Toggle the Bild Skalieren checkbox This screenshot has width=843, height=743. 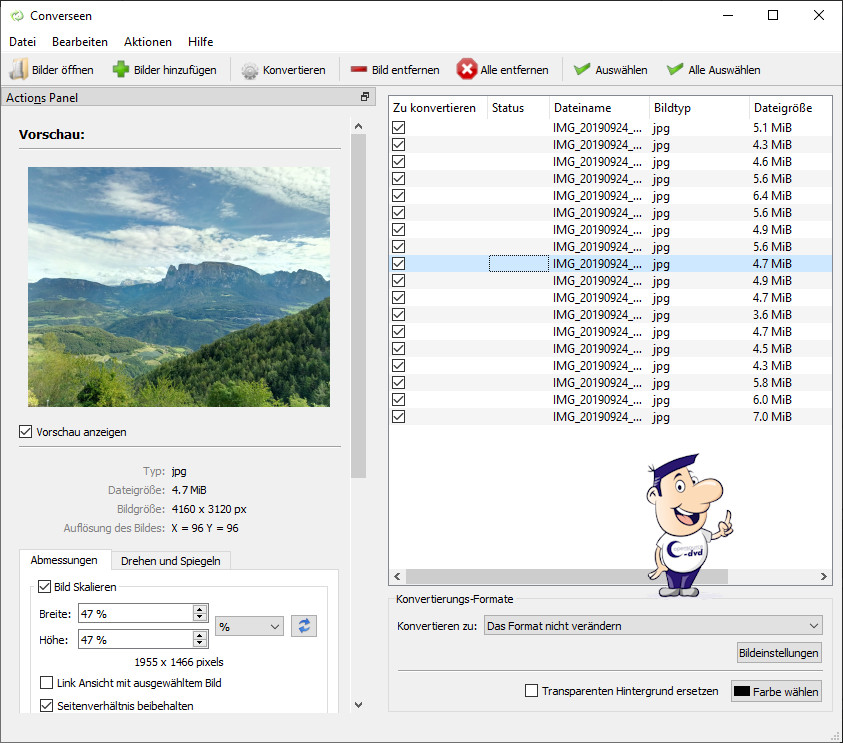[45, 587]
